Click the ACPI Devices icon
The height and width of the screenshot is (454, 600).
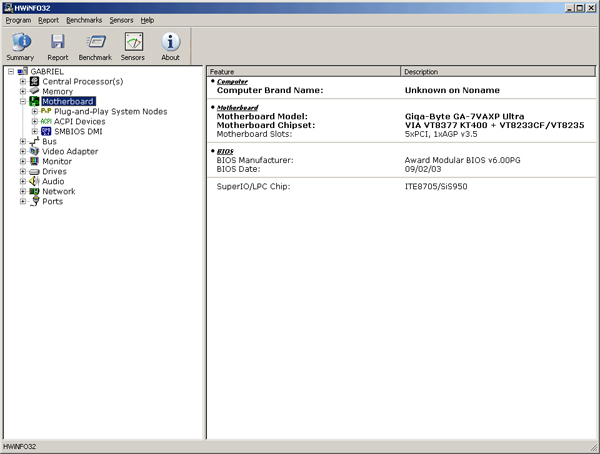click(x=46, y=121)
